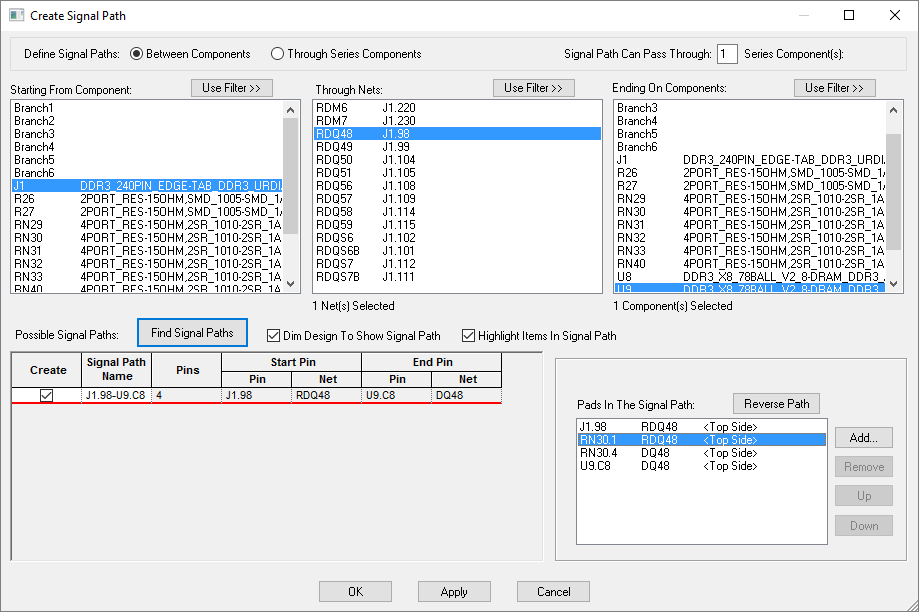Click the series component count field

tap(727, 54)
